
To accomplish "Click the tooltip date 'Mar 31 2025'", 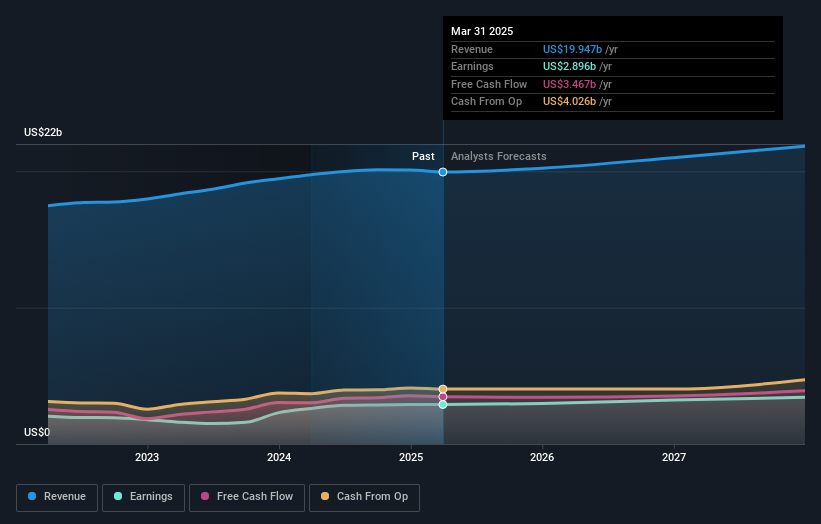I will pyautogui.click(x=482, y=31).
